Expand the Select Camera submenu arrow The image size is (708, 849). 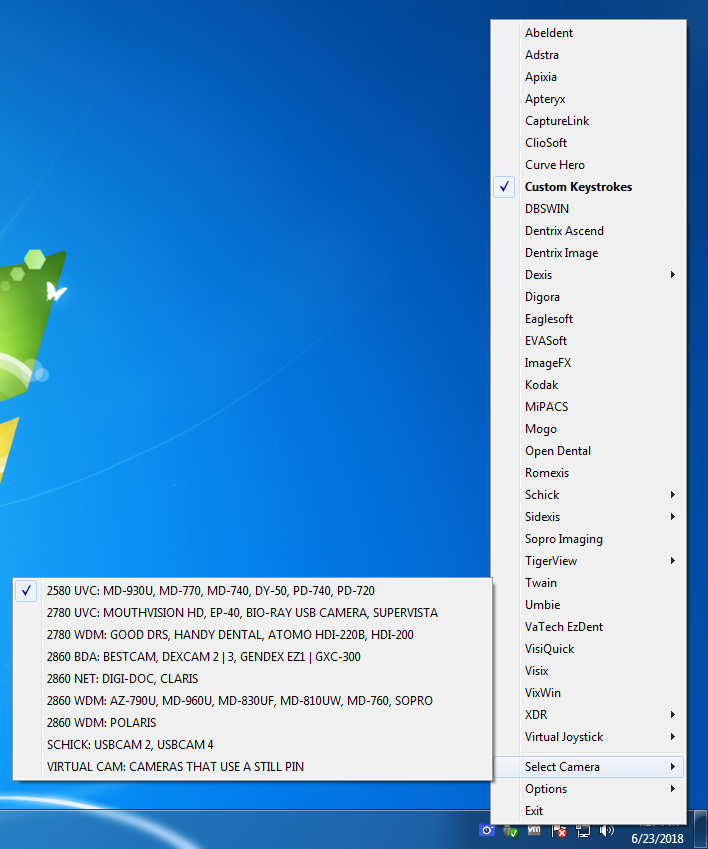coord(673,767)
